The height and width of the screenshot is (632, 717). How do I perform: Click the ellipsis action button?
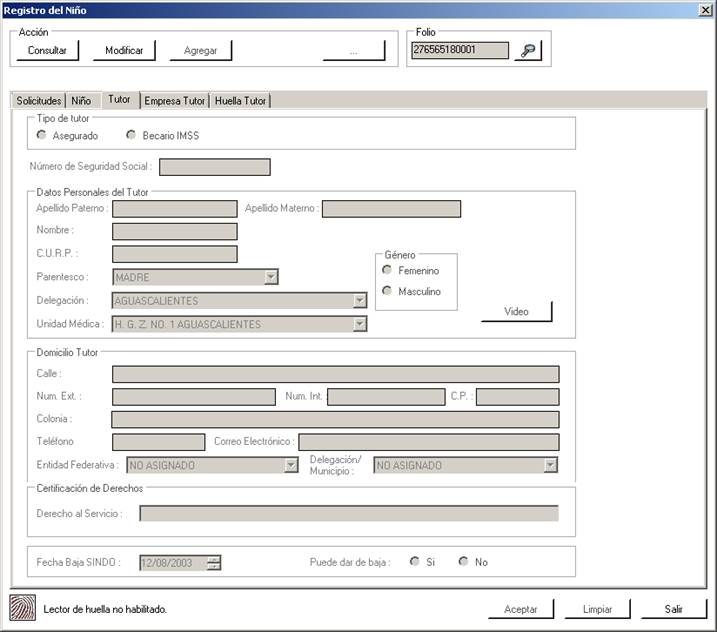354,50
